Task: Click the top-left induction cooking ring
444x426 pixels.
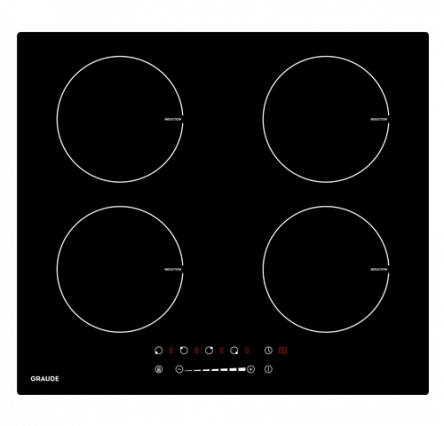Action: pyautogui.click(x=120, y=119)
